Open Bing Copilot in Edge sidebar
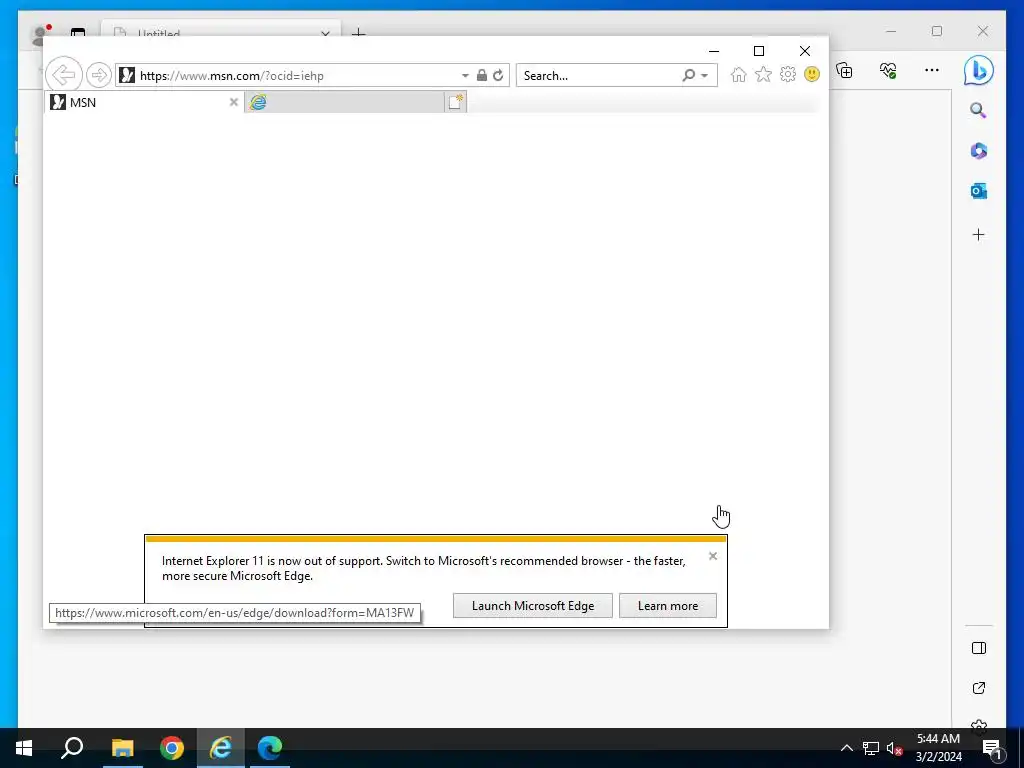1024x768 pixels. [978, 71]
